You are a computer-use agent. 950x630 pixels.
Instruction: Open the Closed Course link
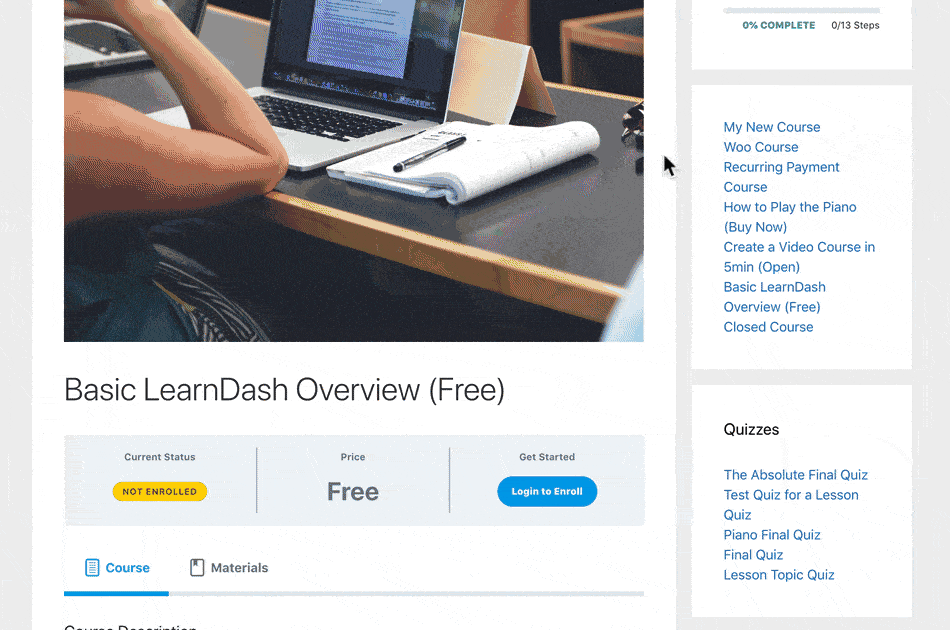pyautogui.click(x=768, y=327)
